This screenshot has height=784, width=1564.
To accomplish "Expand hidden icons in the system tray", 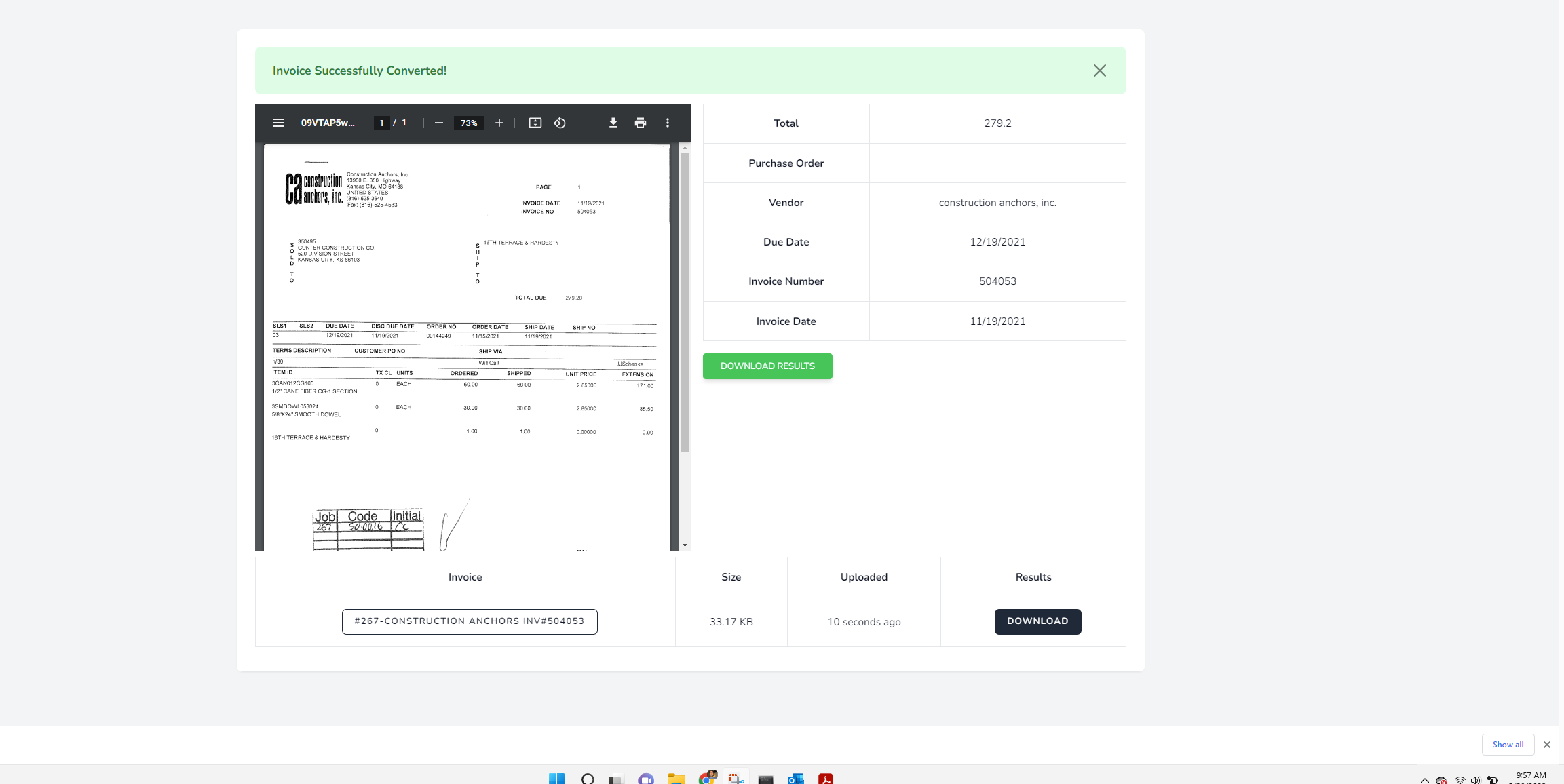I will coord(1424,779).
